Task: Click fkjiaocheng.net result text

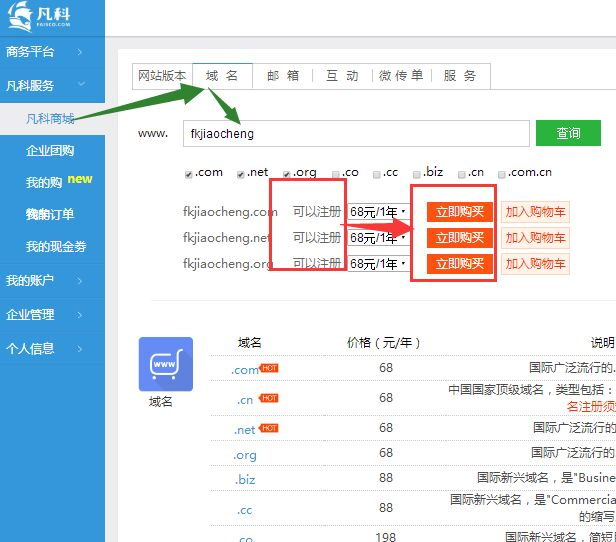Action: (x=226, y=238)
